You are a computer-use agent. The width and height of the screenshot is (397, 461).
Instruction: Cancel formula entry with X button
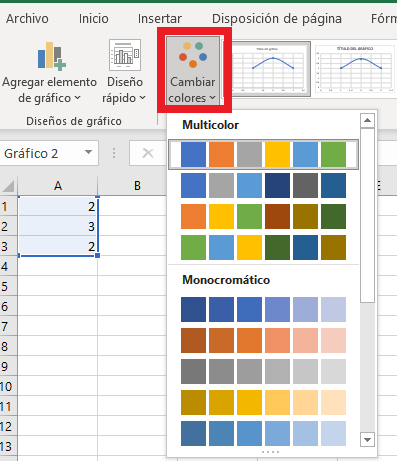tap(148, 153)
